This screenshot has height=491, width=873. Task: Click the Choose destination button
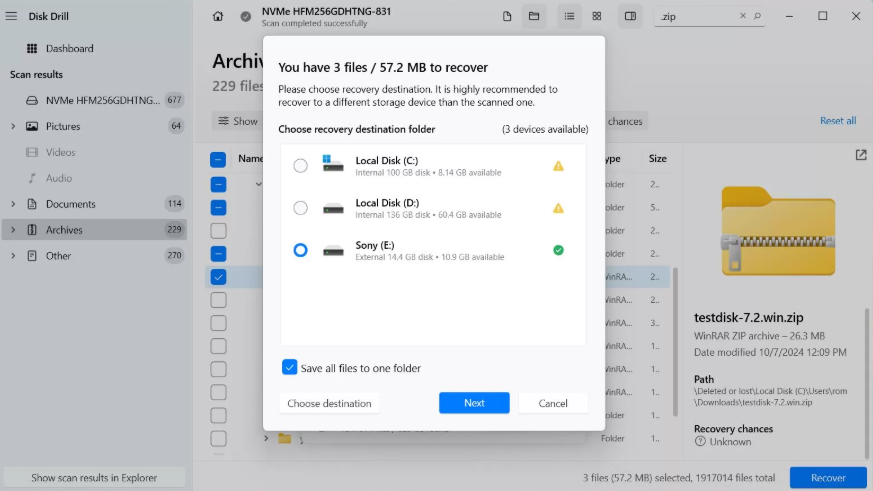click(x=329, y=403)
